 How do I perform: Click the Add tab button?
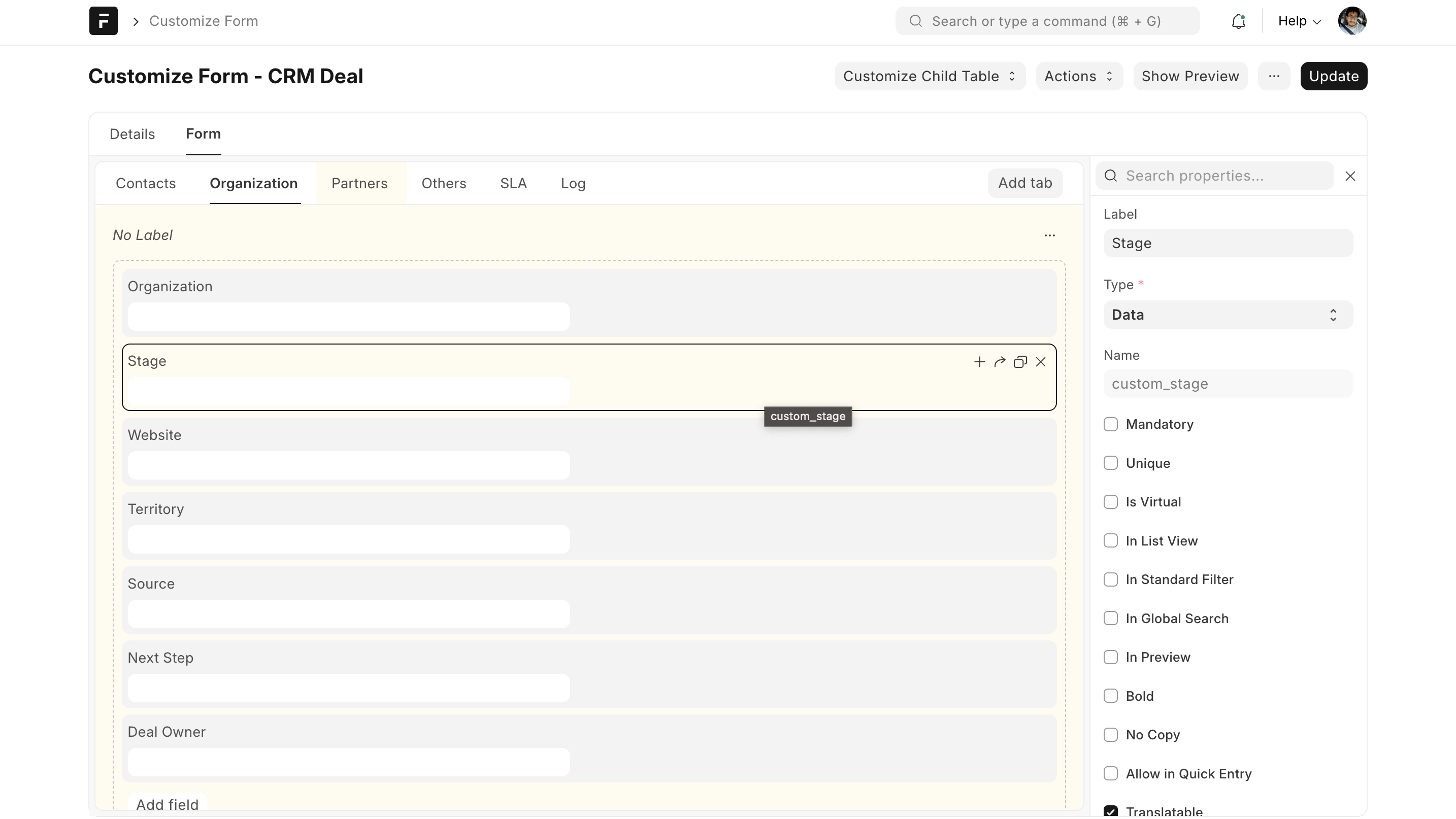pyautogui.click(x=1025, y=183)
